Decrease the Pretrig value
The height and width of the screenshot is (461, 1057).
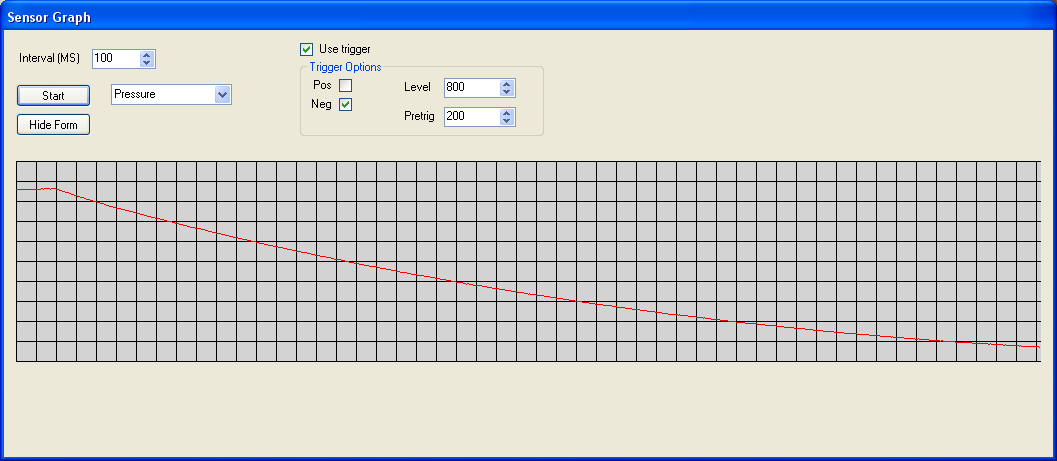point(507,121)
